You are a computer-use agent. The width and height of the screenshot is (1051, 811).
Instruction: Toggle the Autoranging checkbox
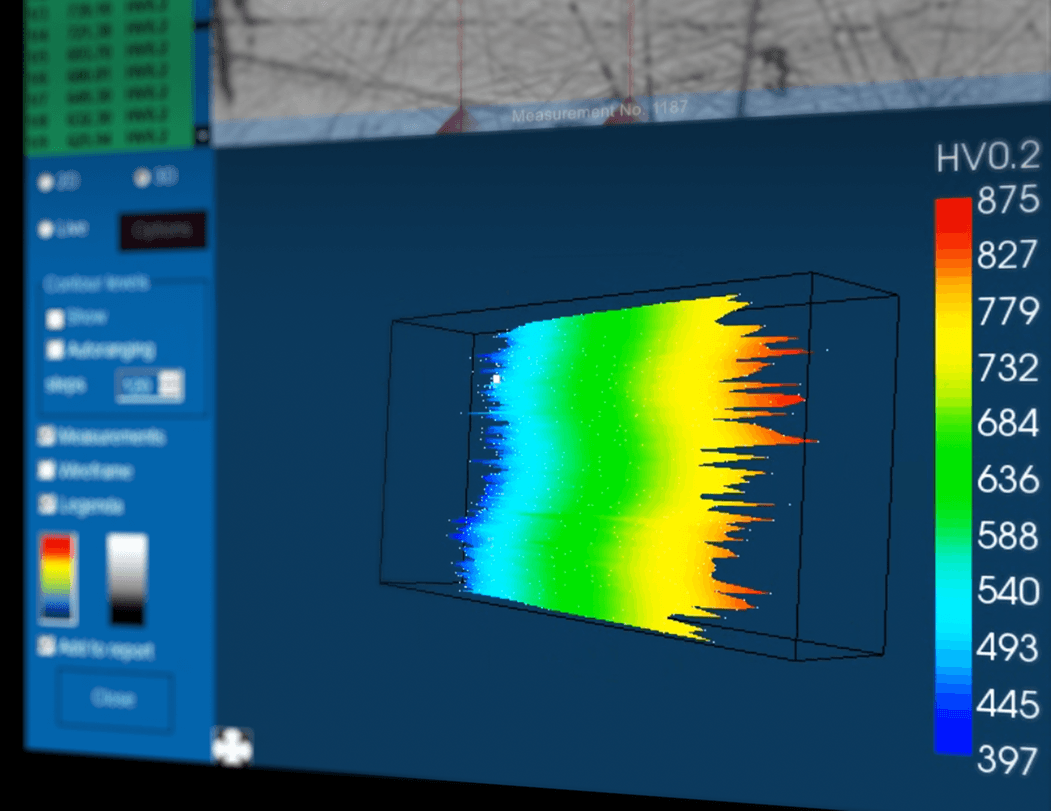55,350
